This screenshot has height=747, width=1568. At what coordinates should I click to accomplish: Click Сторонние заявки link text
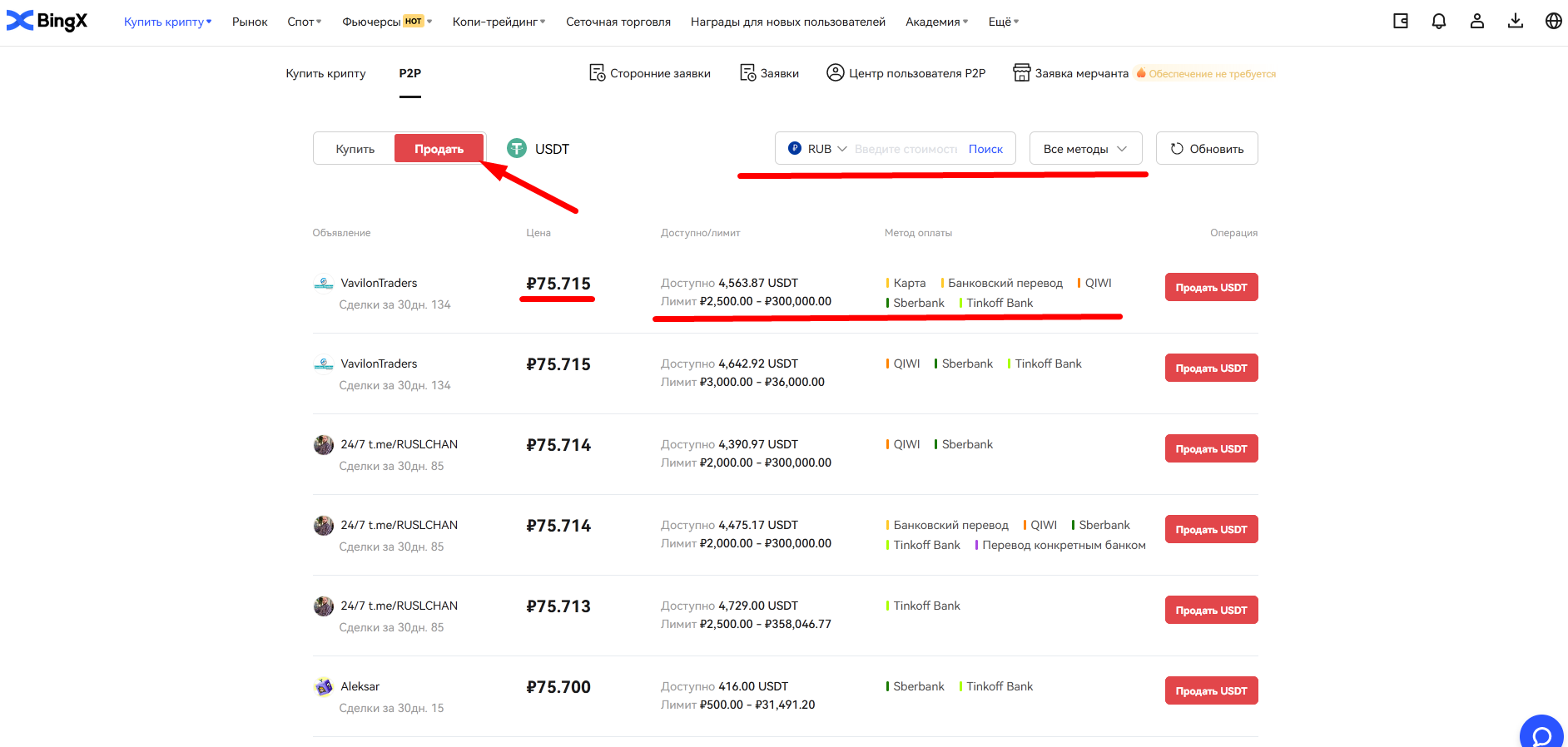coord(660,73)
